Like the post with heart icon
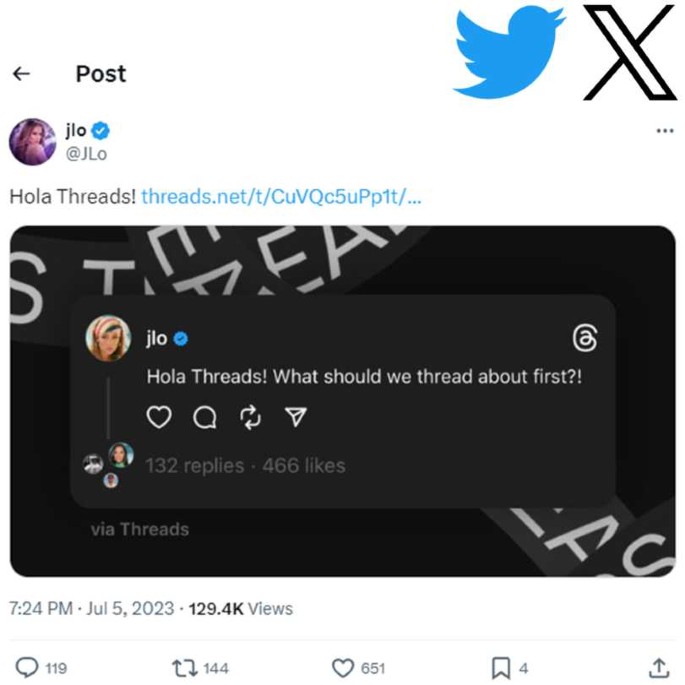 point(343,667)
